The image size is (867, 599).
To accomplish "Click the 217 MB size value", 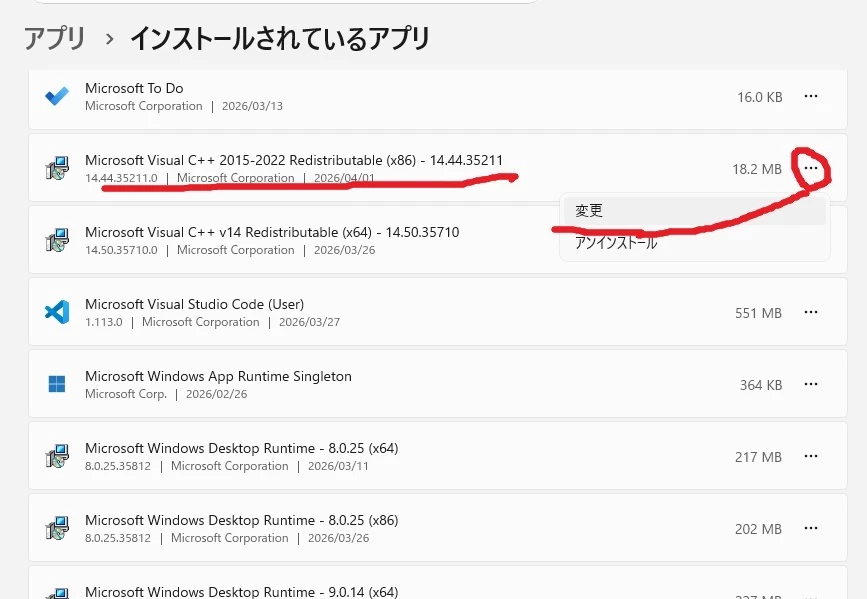I will 758,457.
